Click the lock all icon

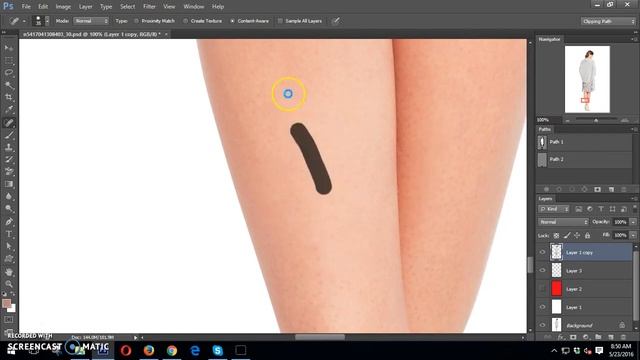[587, 236]
